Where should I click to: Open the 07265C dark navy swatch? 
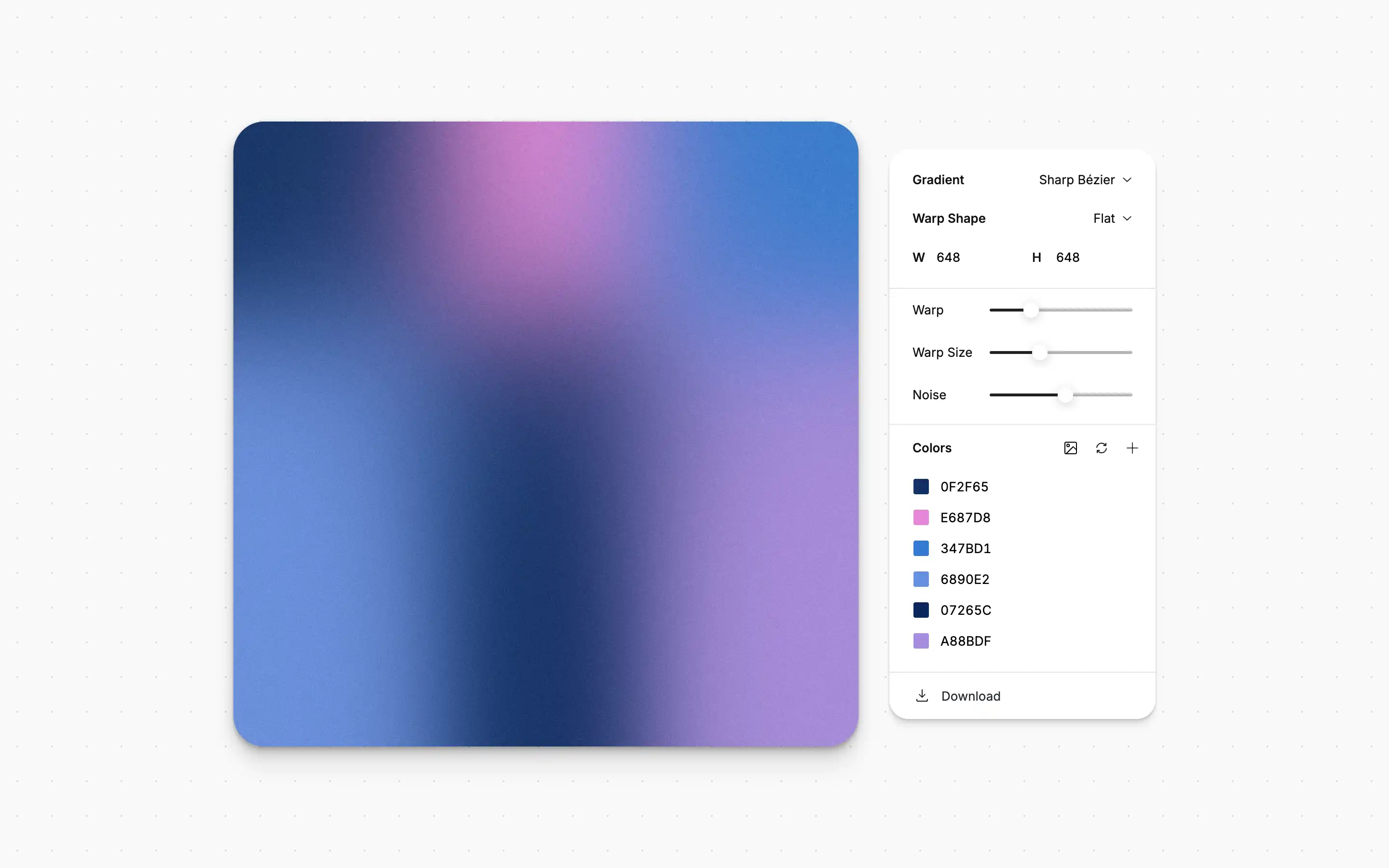pyautogui.click(x=921, y=610)
